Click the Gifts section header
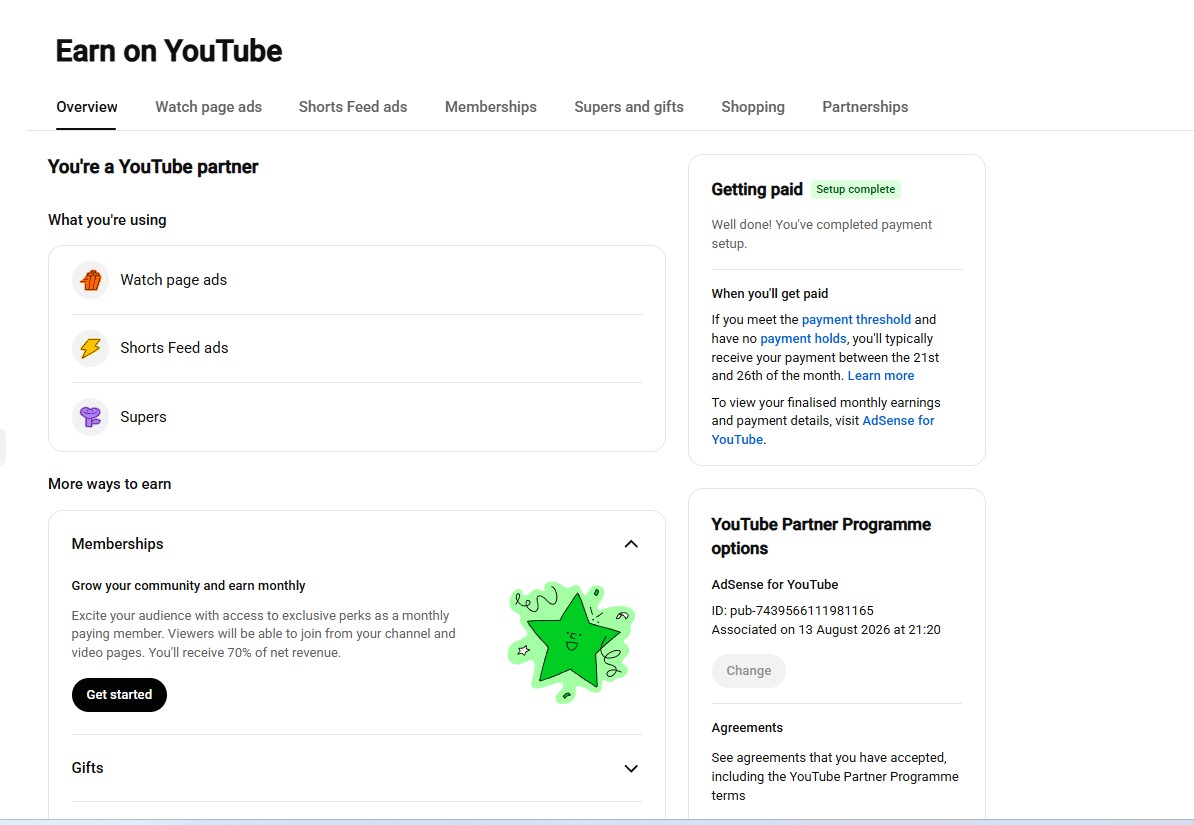Screen dimensions: 1194x825 88,768
